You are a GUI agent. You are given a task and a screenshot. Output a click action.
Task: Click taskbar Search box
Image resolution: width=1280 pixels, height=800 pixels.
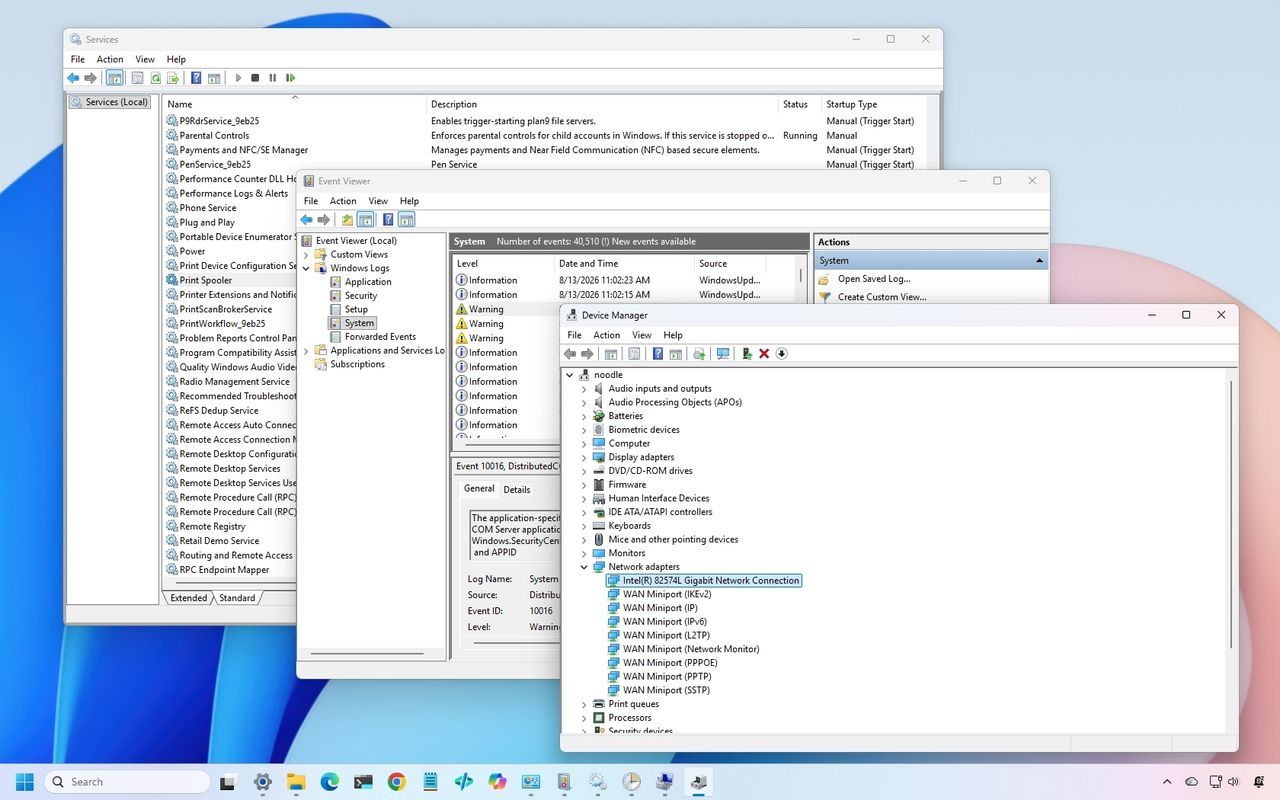click(127, 782)
